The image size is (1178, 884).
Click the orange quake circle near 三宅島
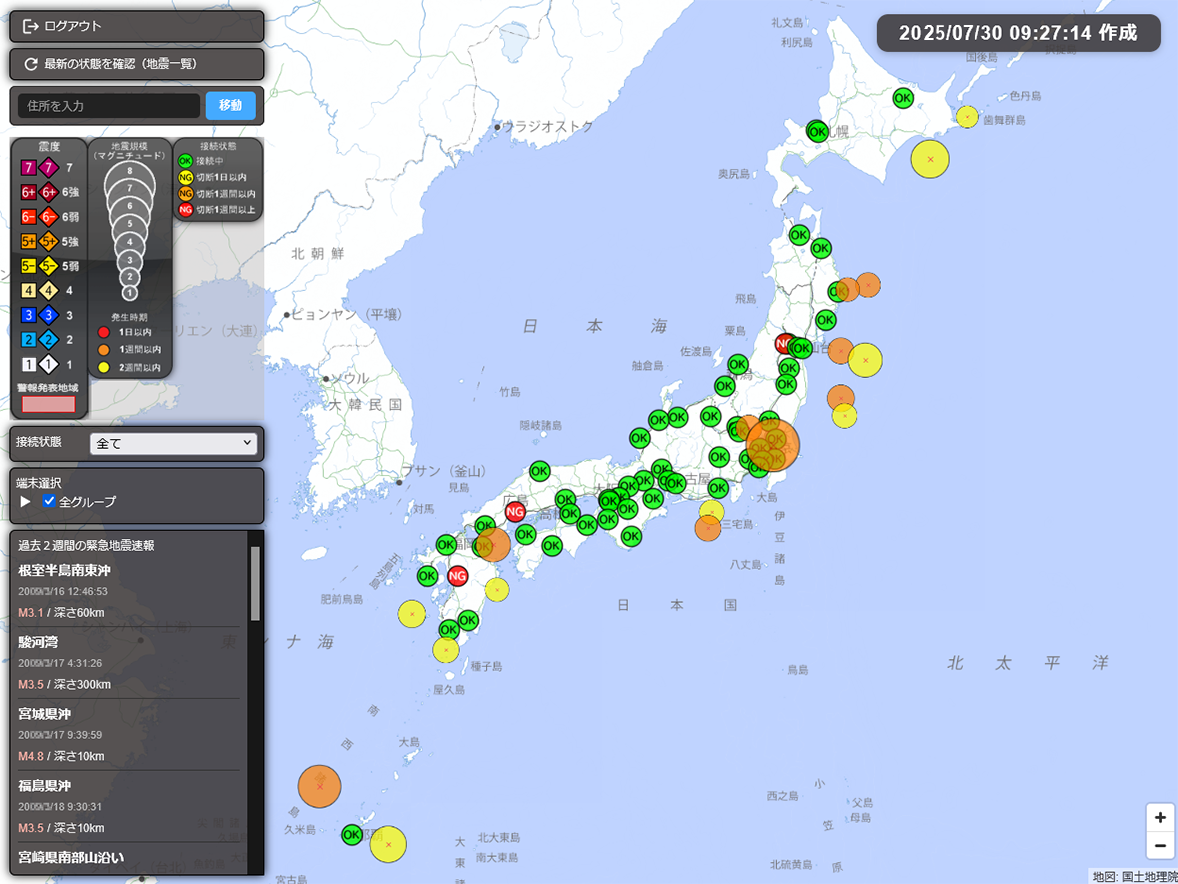(708, 528)
